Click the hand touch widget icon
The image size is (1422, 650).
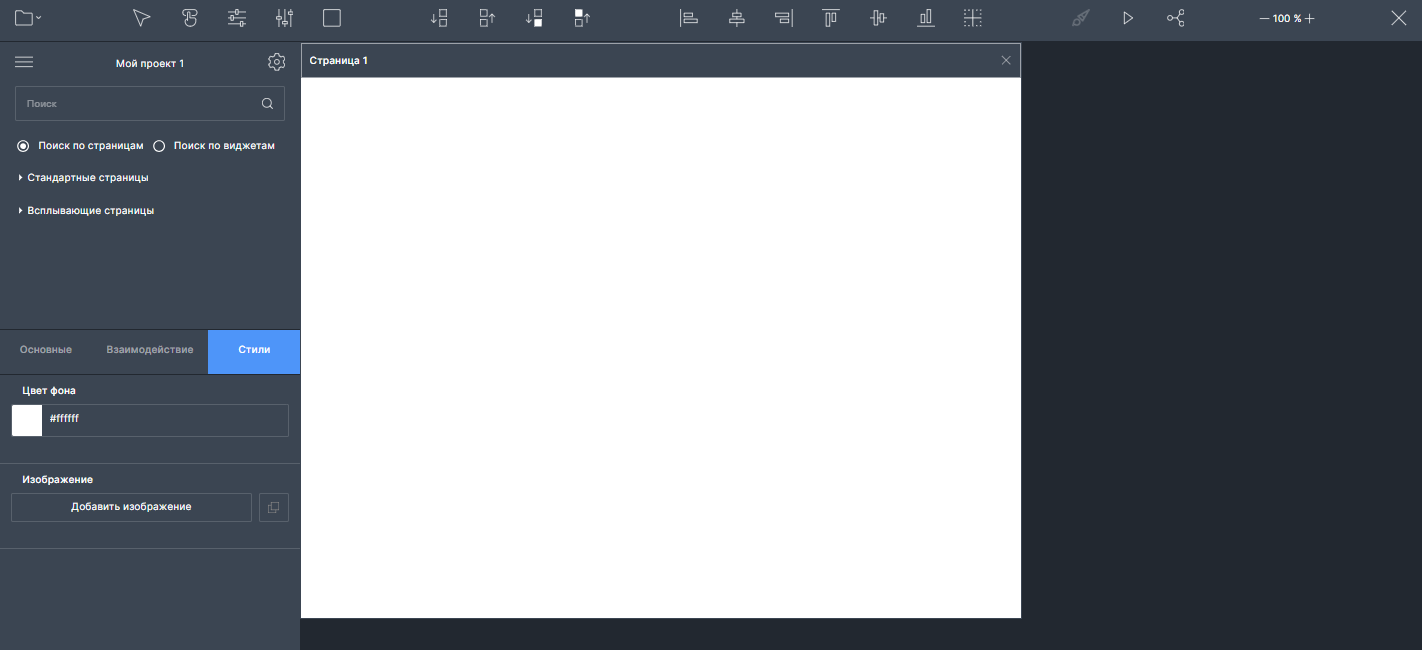click(190, 18)
